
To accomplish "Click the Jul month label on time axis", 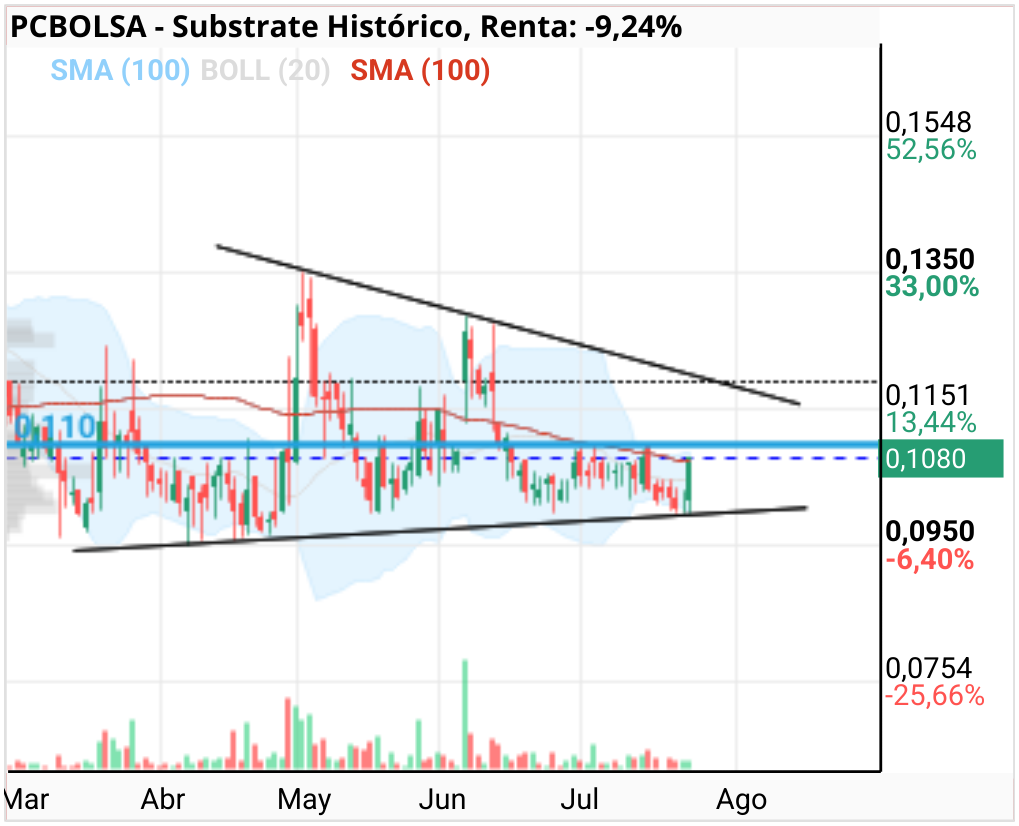I will 579,799.
